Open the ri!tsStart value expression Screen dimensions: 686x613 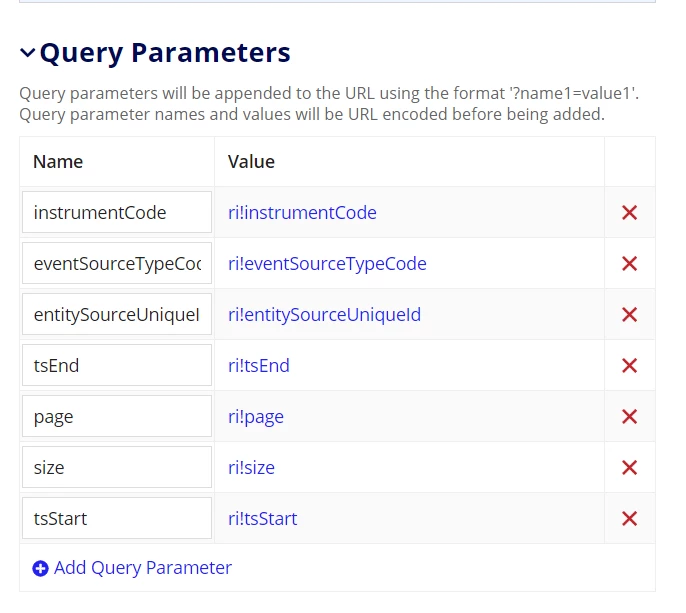click(262, 519)
